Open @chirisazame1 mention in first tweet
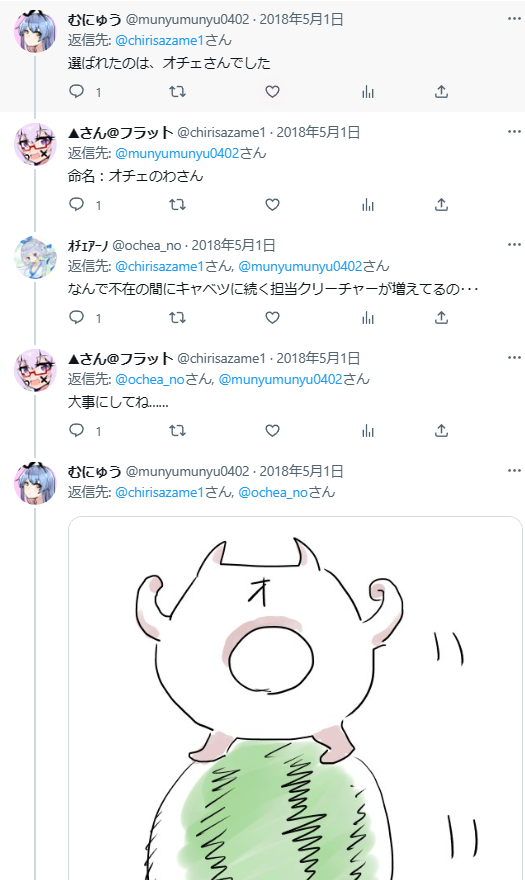This screenshot has width=525, height=880. pos(159,40)
